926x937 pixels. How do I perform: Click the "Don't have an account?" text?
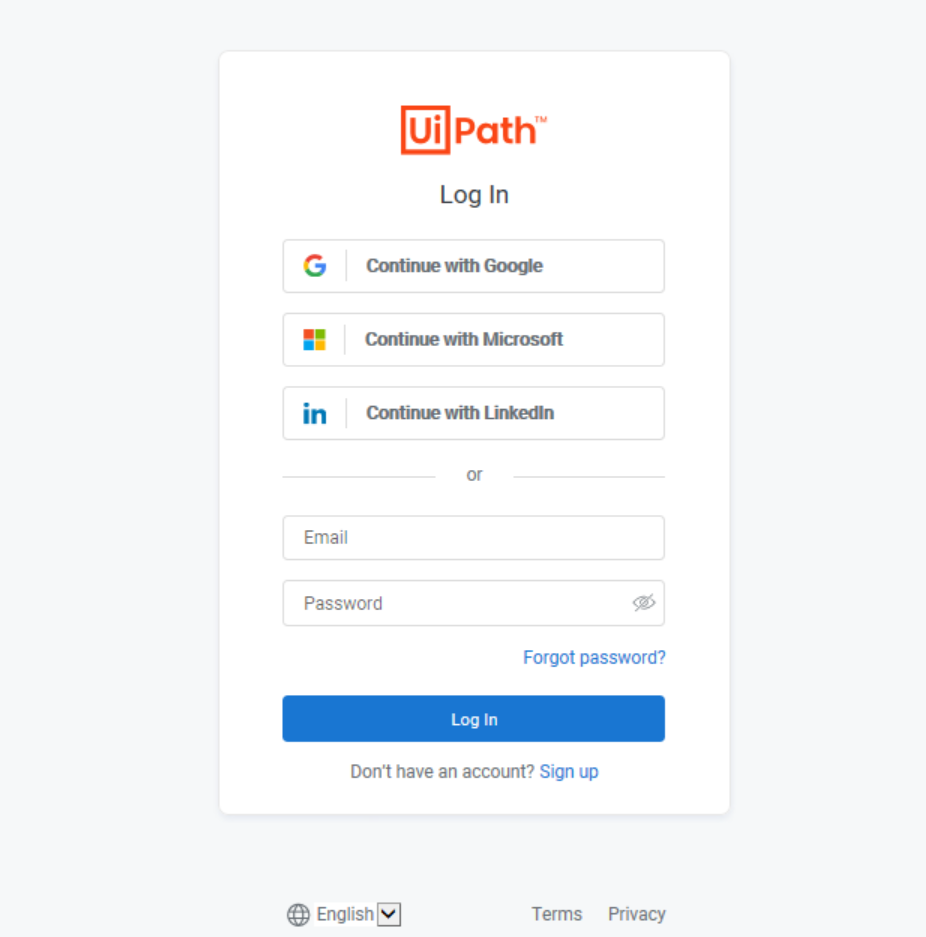click(x=442, y=771)
